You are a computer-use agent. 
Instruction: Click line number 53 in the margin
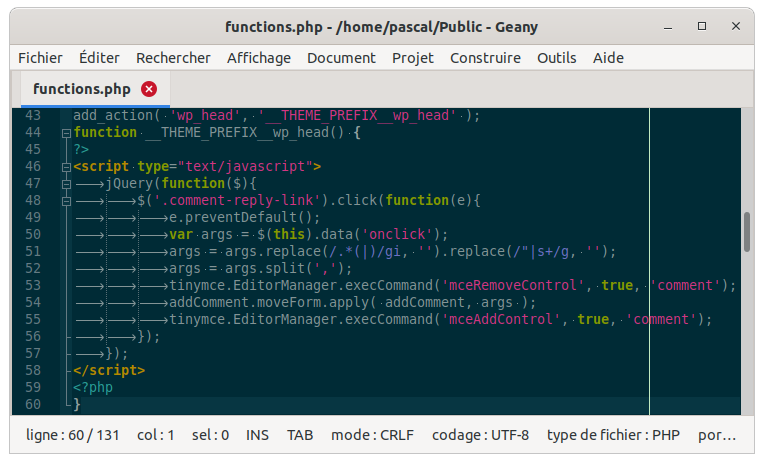[33, 286]
